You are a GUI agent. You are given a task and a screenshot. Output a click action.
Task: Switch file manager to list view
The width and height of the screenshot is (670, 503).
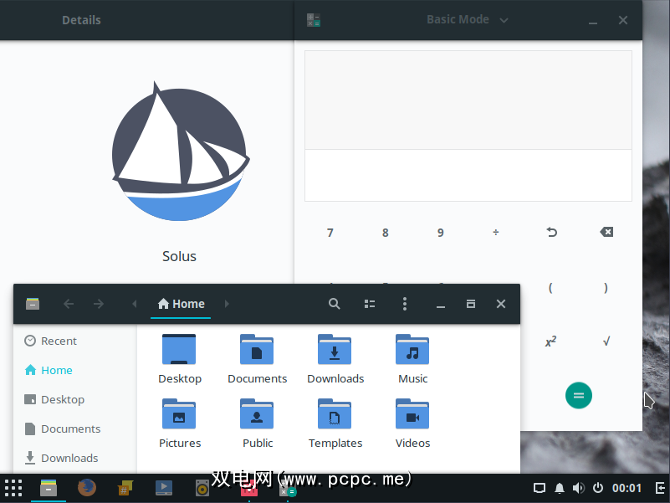[x=370, y=304]
